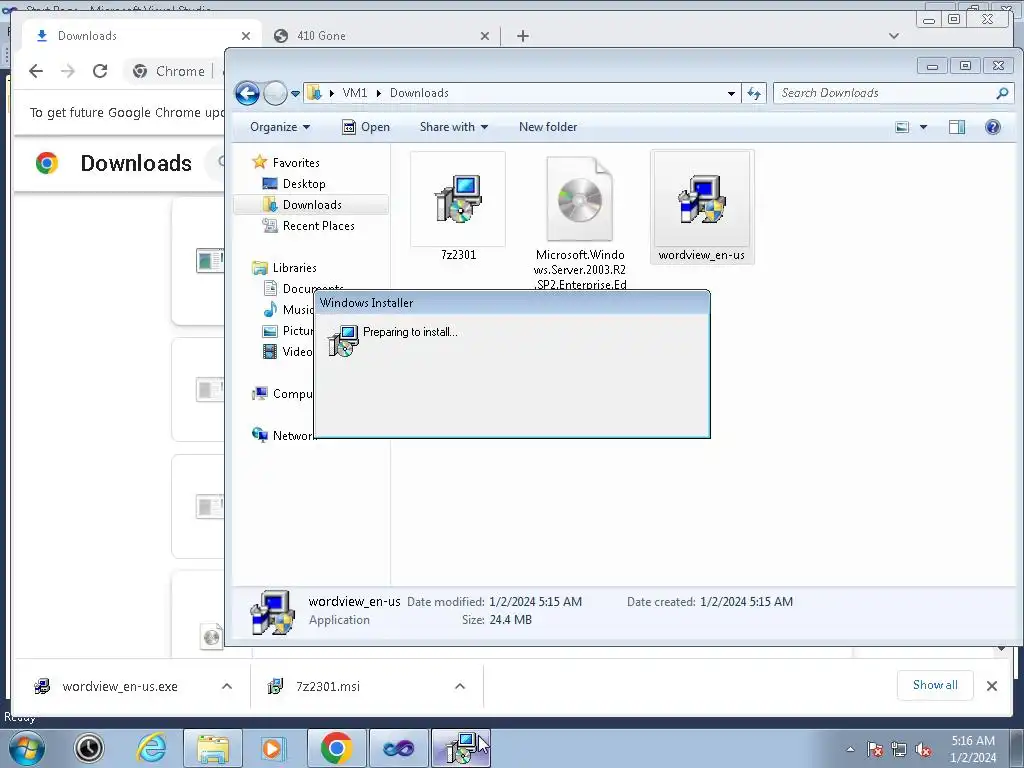Open Explorer help icon
Viewport: 1024px width, 768px height.
[993, 127]
